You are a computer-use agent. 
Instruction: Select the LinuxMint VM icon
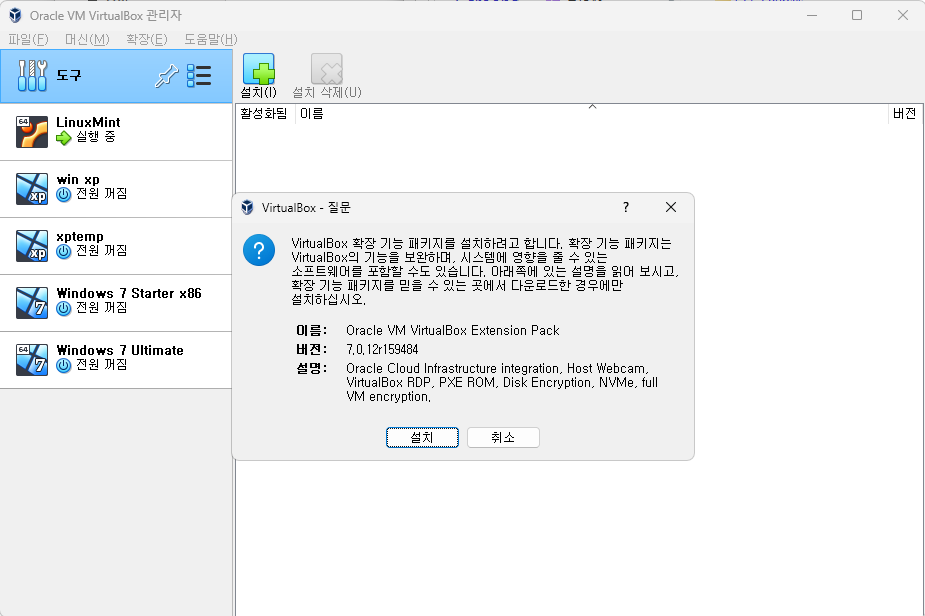click(32, 132)
